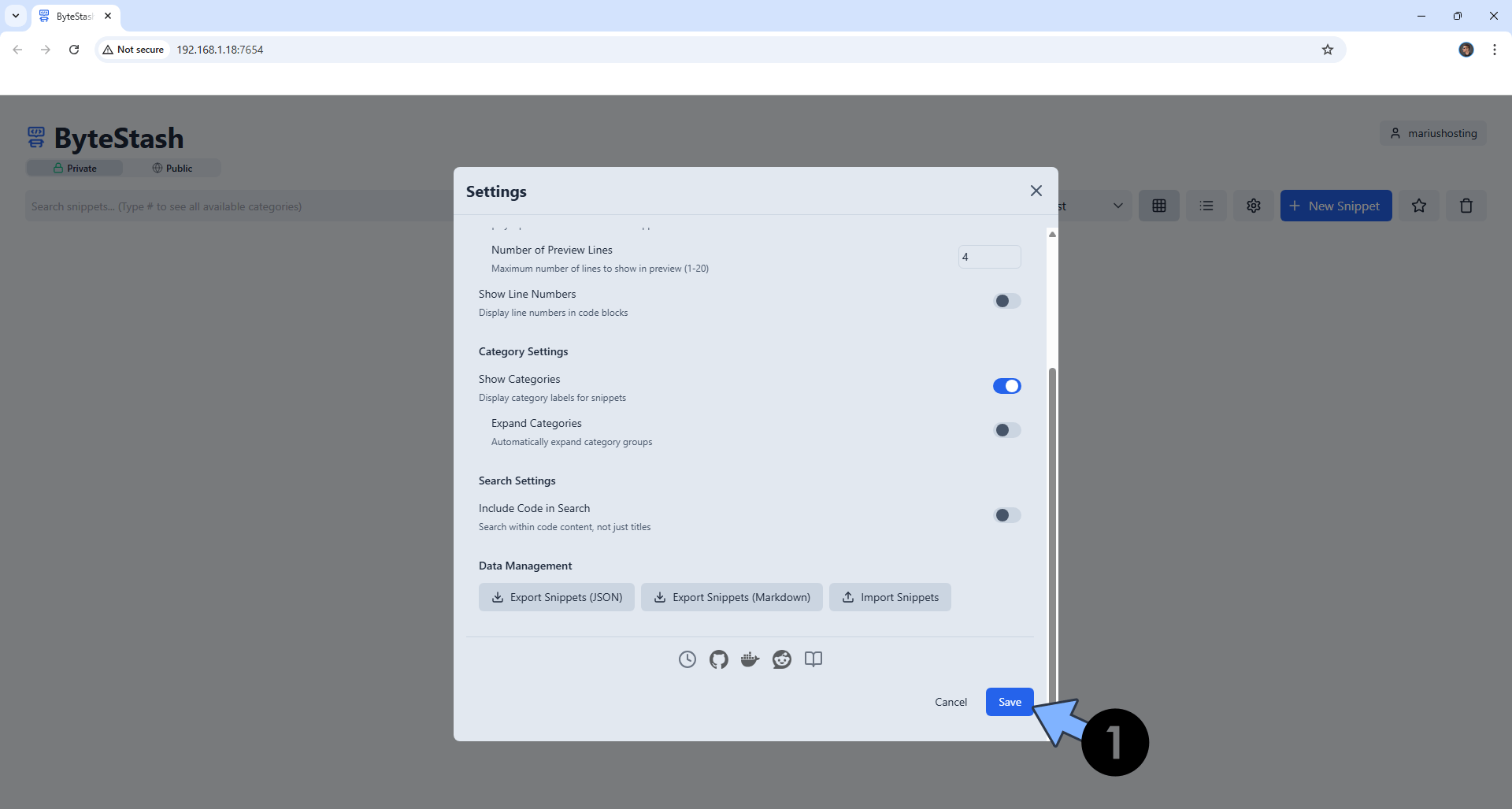Screen dimensions: 1512x809
Task: Open the favorites star icon
Action: tap(1419, 206)
